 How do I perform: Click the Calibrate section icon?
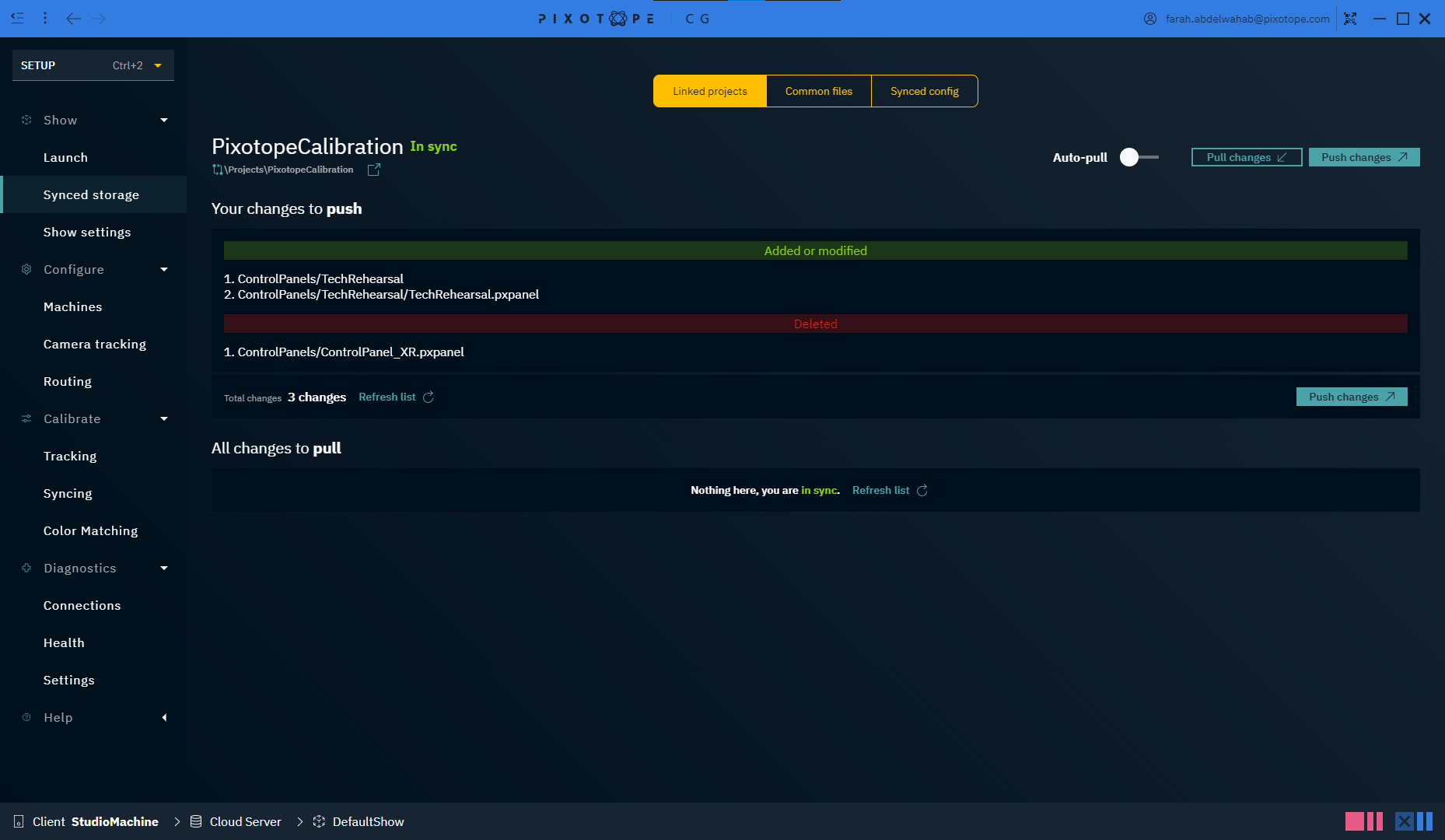[26, 418]
